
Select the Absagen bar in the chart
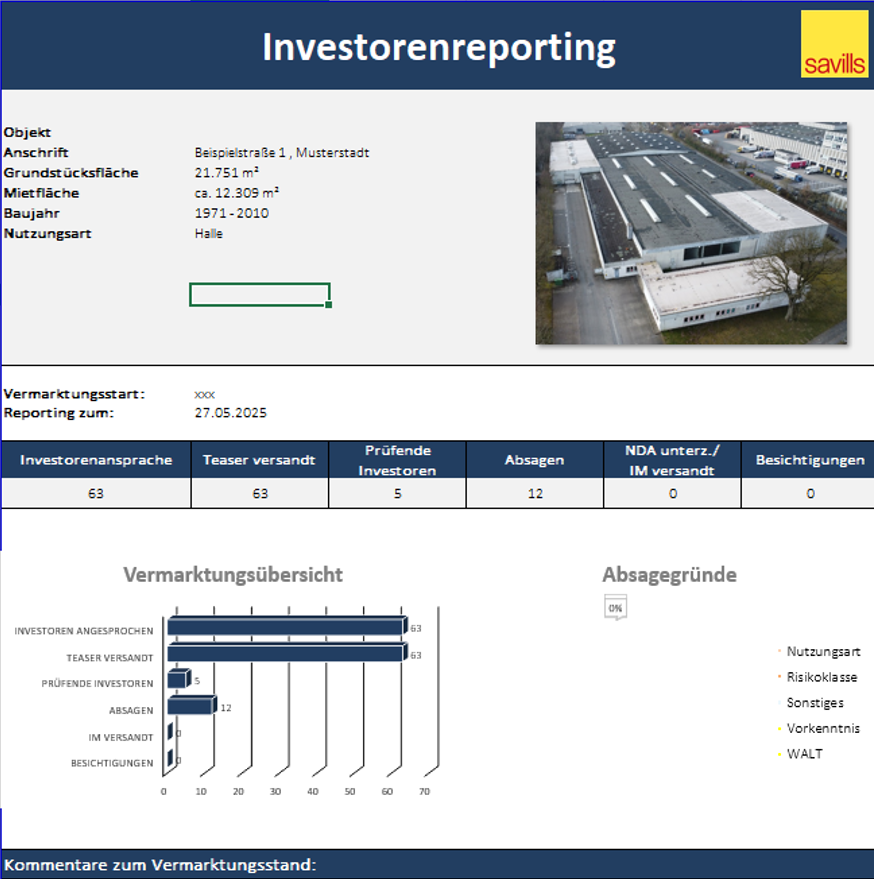click(190, 706)
